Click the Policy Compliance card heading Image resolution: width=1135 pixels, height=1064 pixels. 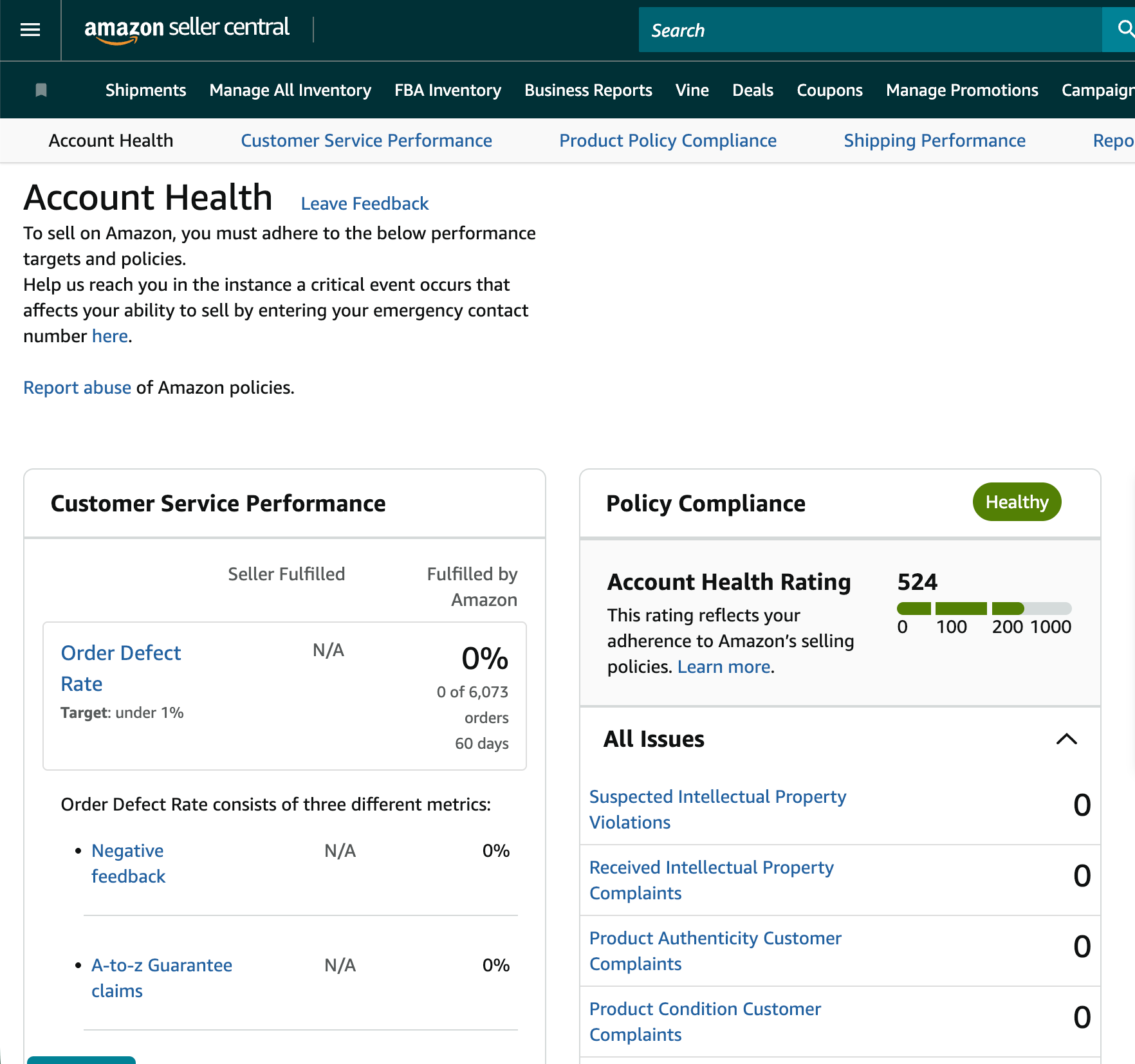[x=705, y=503]
